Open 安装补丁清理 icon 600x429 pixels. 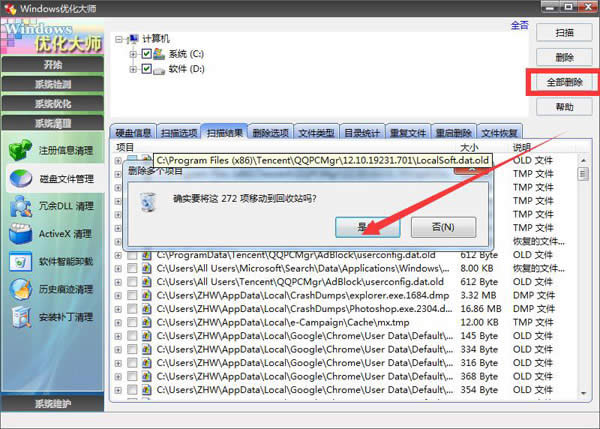[x=20, y=317]
